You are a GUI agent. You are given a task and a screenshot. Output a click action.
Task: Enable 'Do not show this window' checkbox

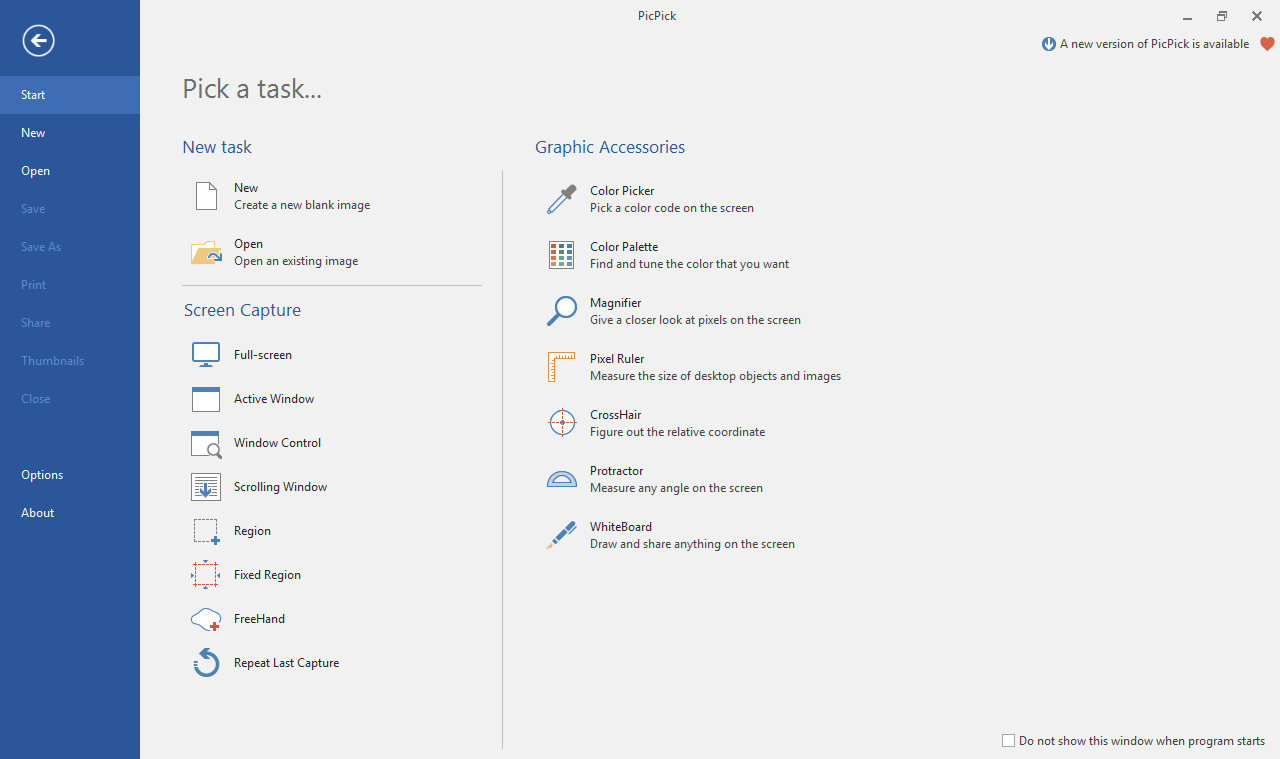pos(1008,741)
